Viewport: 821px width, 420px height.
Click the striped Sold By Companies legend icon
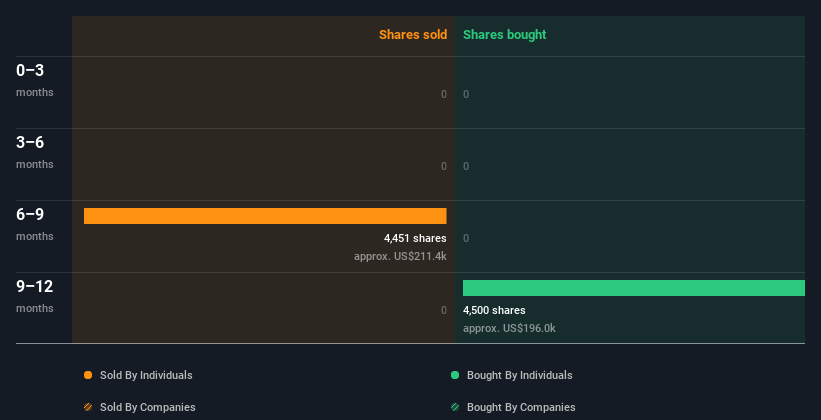coord(88,407)
